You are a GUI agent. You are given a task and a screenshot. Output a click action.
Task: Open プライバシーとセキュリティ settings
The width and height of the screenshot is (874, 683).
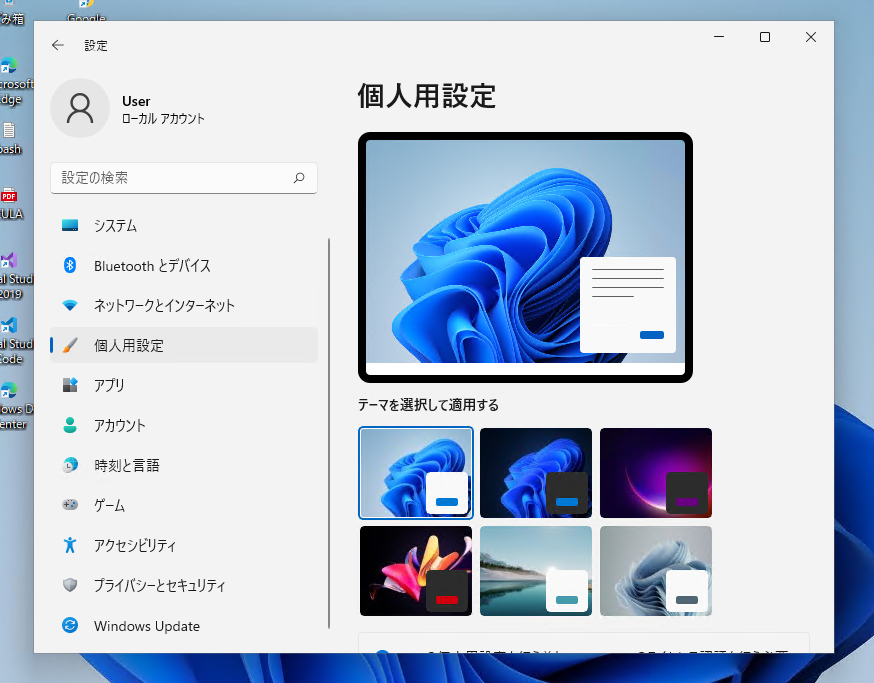click(159, 585)
